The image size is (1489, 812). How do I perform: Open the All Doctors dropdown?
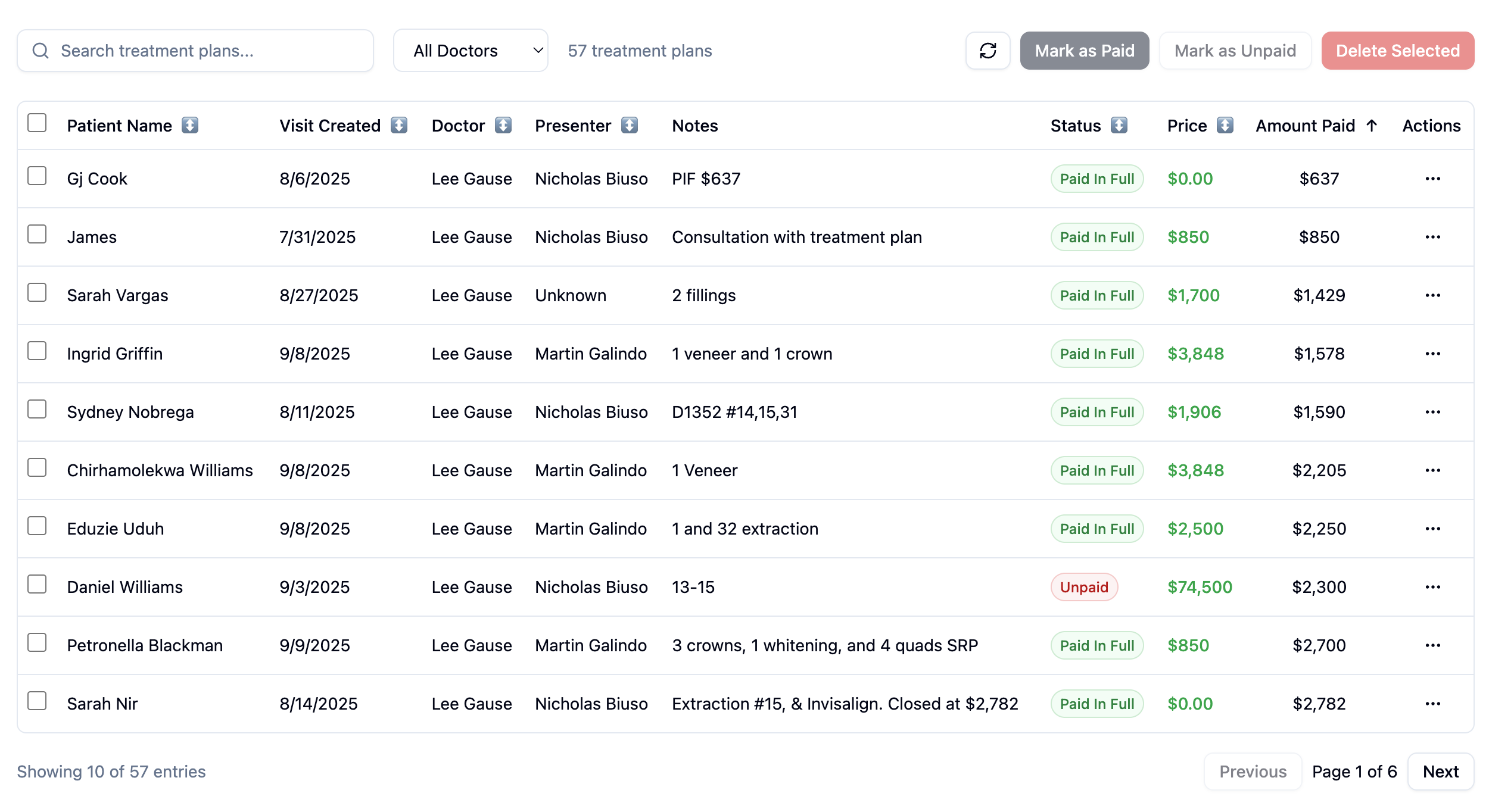coord(471,51)
